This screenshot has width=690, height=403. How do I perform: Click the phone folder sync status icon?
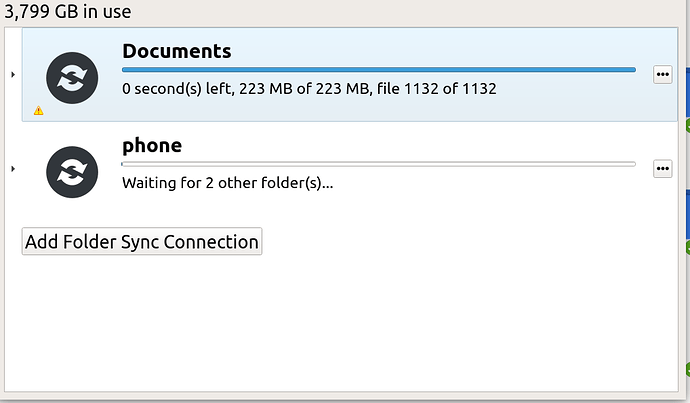click(72, 172)
